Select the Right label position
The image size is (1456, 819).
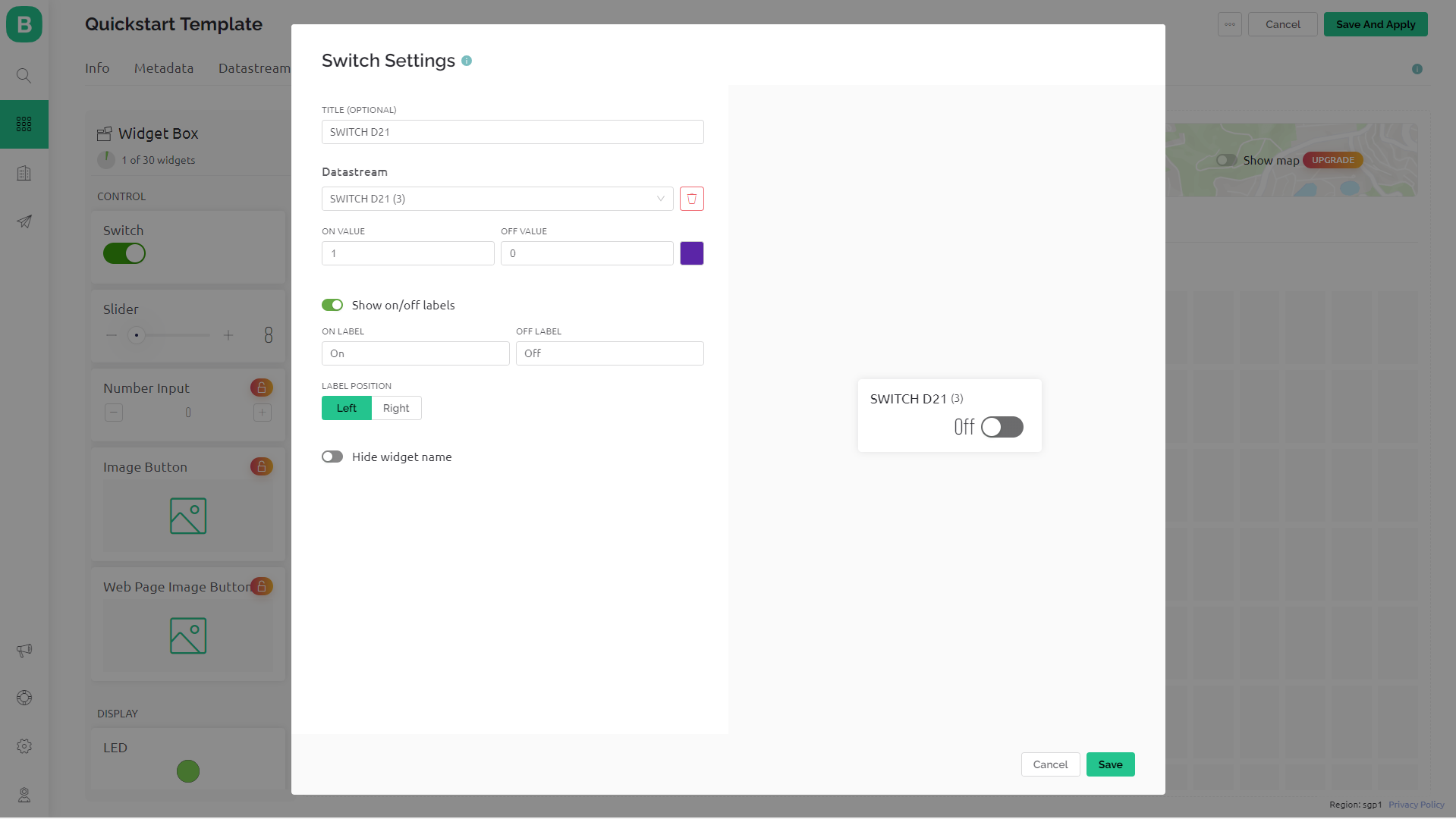pyautogui.click(x=396, y=408)
